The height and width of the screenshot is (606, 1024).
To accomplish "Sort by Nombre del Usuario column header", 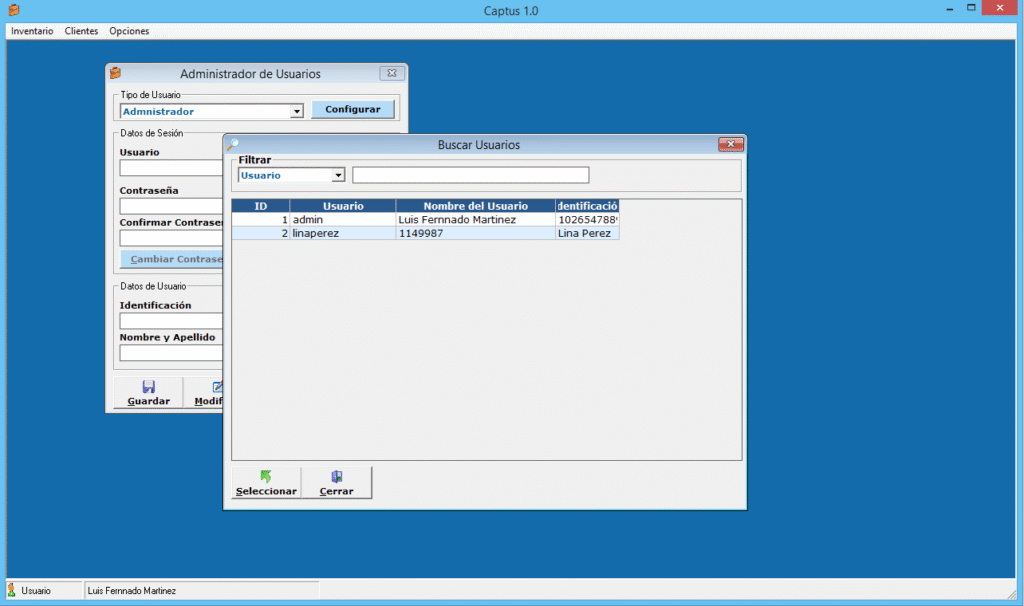I will (475, 206).
